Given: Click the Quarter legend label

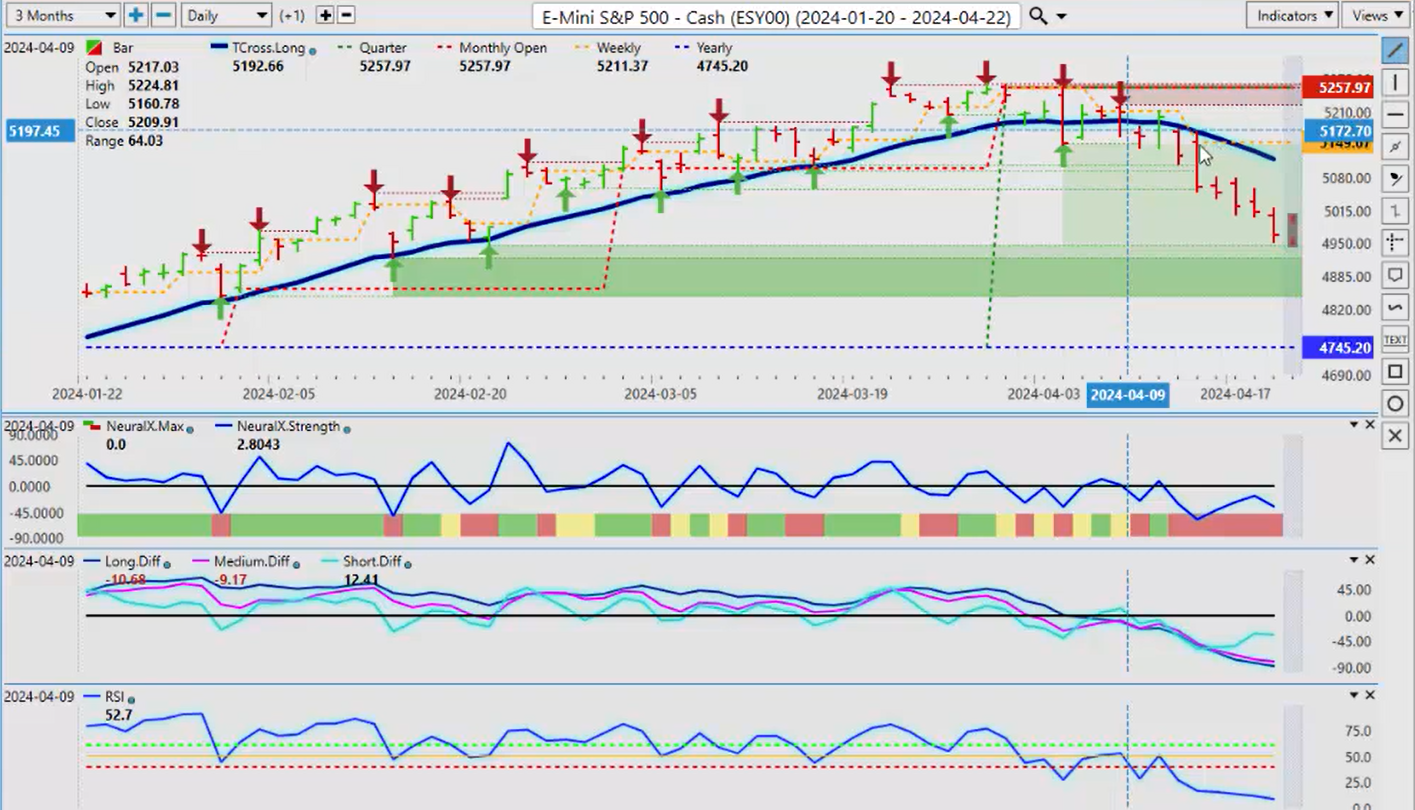Looking at the screenshot, I should coord(383,48).
